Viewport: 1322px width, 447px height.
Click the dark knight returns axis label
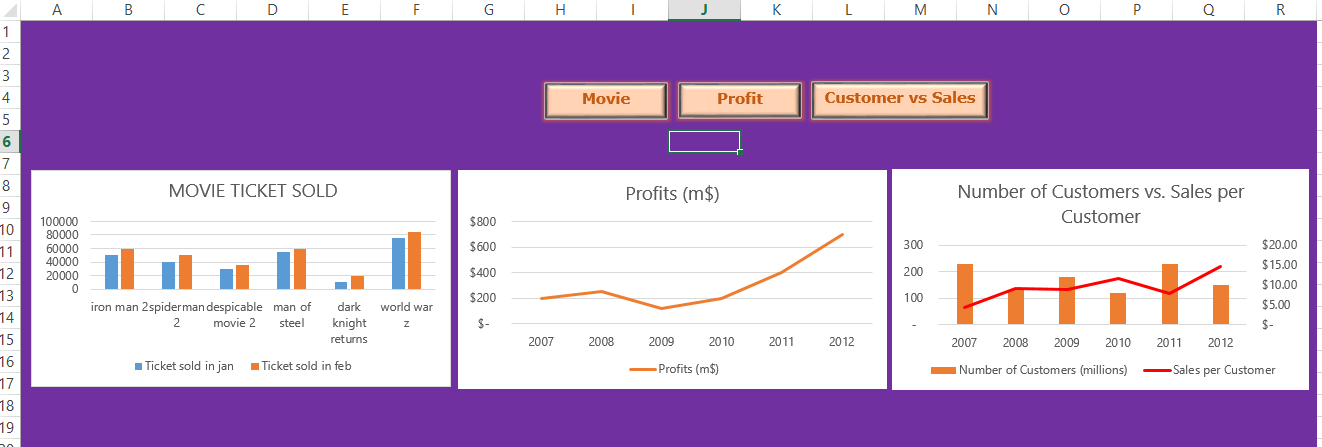coord(350,323)
